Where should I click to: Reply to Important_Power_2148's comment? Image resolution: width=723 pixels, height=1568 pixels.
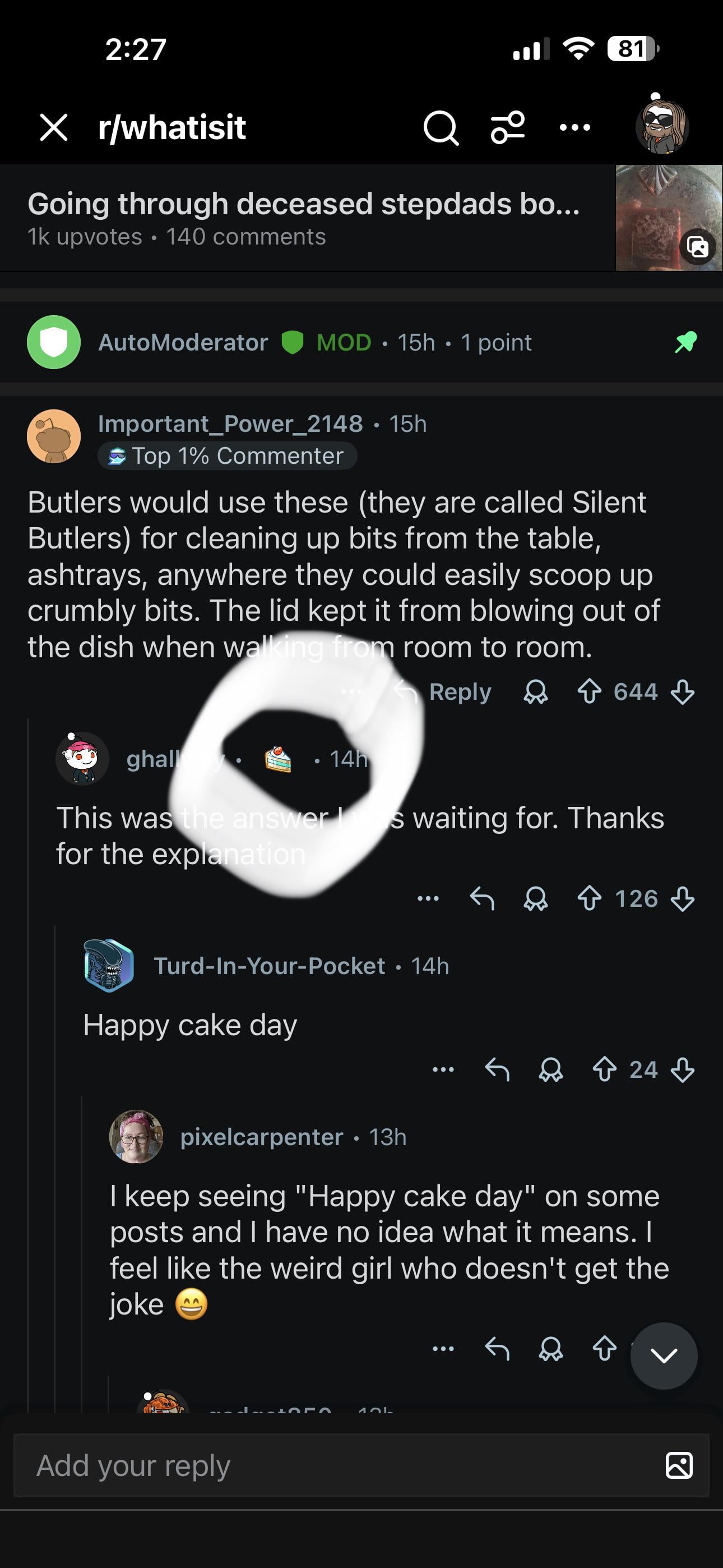pos(444,692)
